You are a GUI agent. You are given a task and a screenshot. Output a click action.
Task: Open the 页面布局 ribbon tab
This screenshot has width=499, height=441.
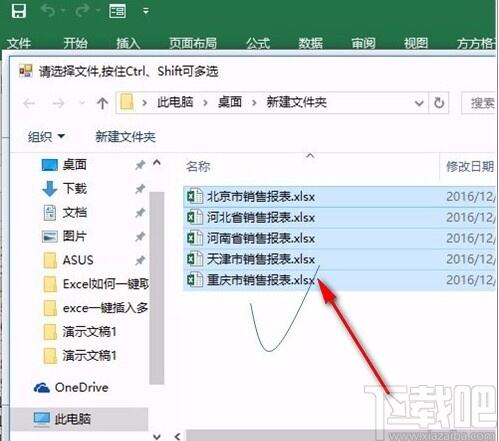(193, 43)
